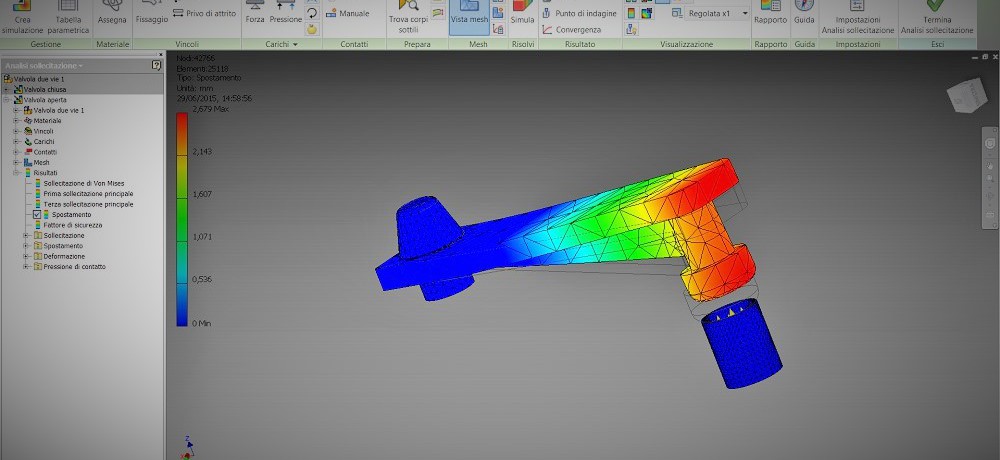The image size is (1000, 460).
Task: Click the Convergenza button
Action: click(x=578, y=29)
